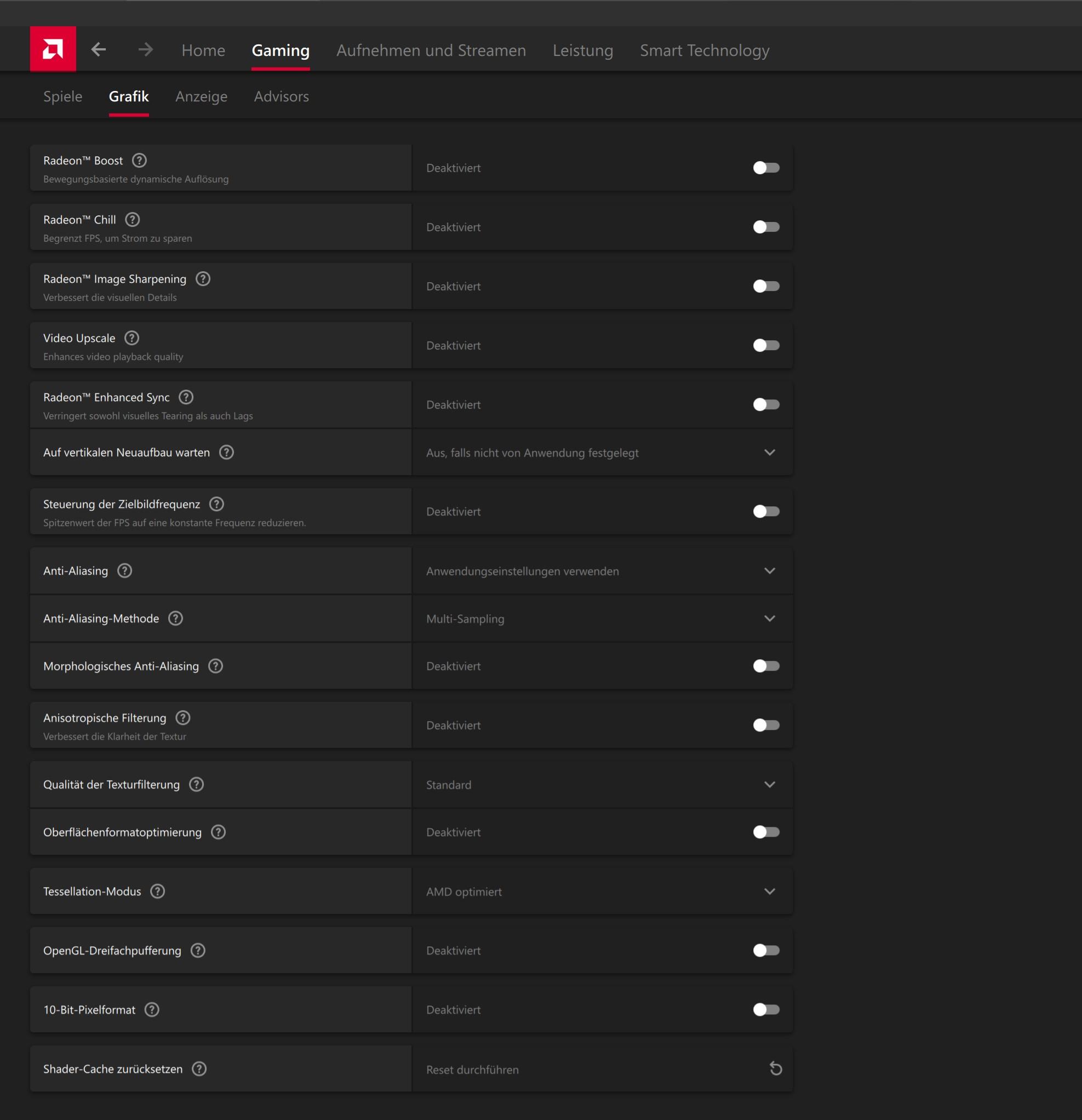The height and width of the screenshot is (1120, 1082).
Task: Switch to Aufnehmen und Streamen tab
Action: [431, 50]
